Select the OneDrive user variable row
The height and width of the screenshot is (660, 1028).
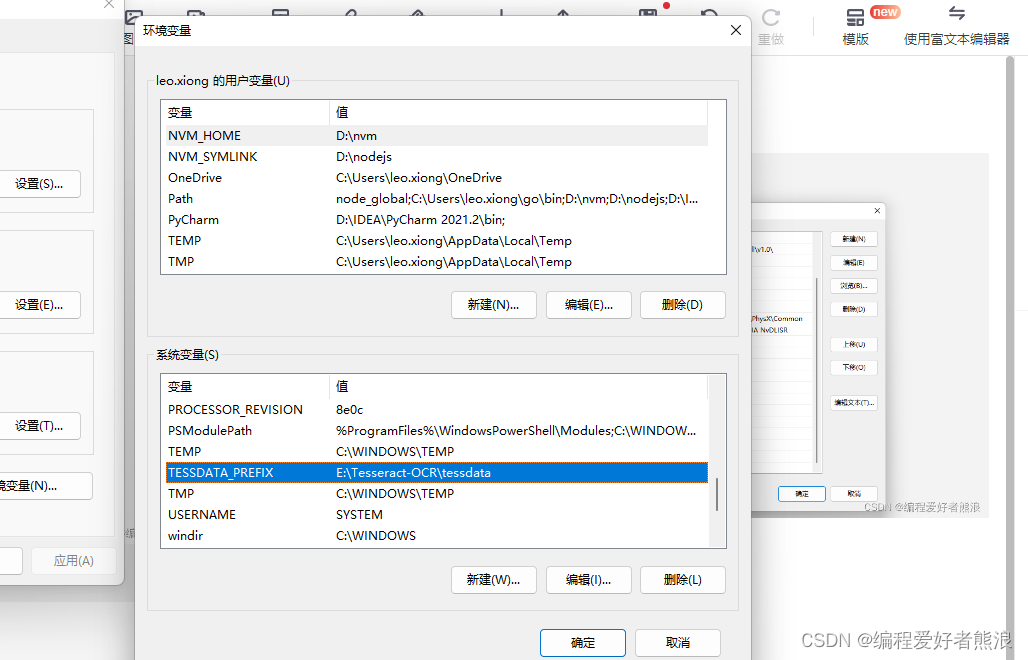click(437, 178)
